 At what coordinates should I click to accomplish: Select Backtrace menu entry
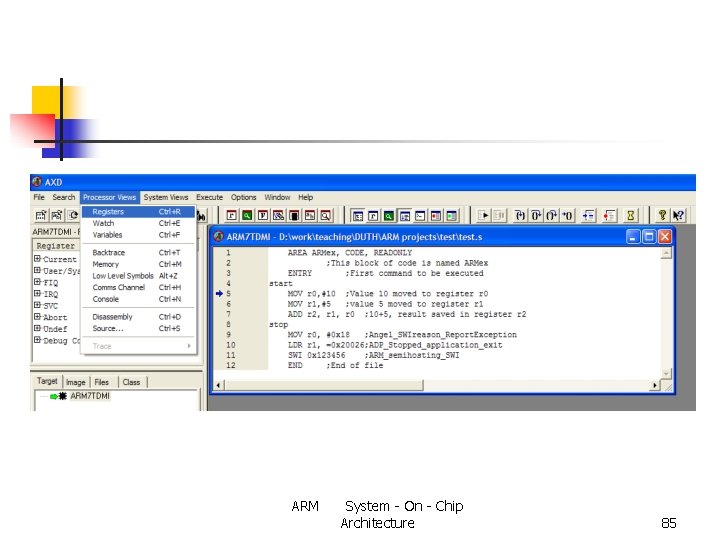pos(138,253)
